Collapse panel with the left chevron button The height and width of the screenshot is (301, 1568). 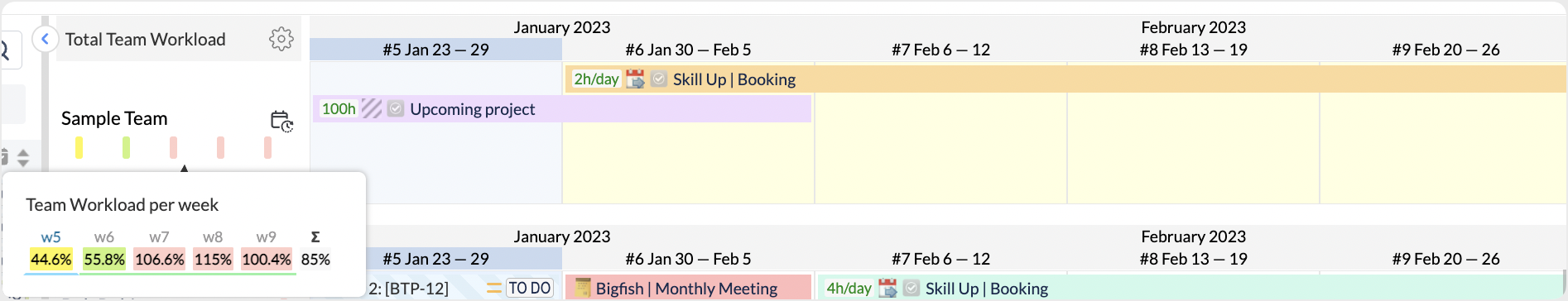45,39
